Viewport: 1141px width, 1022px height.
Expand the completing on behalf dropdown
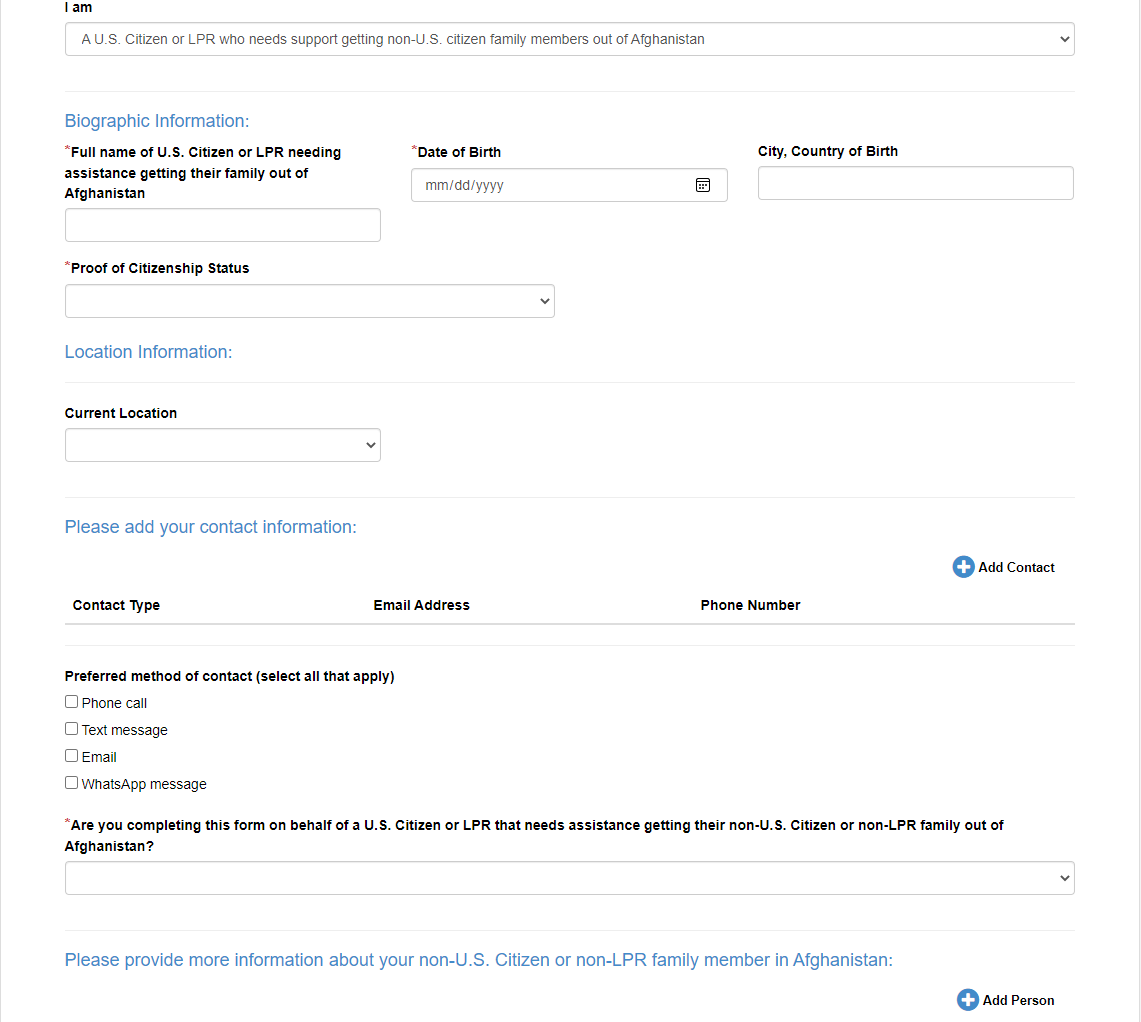[569, 878]
